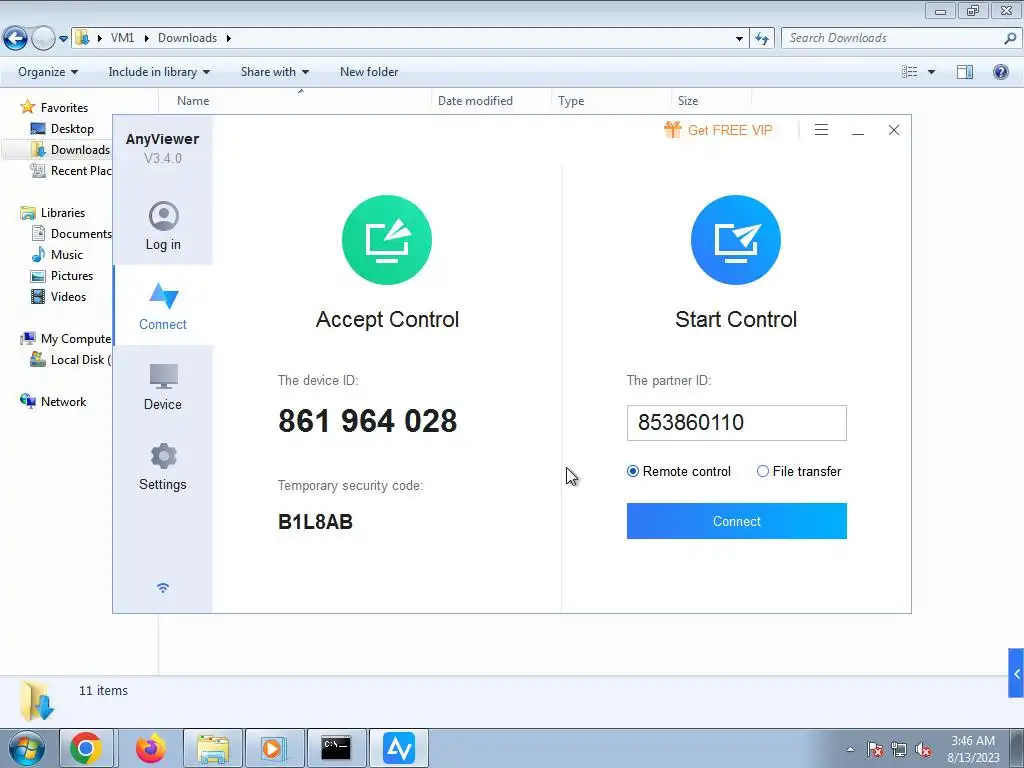Click the green Accept Control icon

387,240
